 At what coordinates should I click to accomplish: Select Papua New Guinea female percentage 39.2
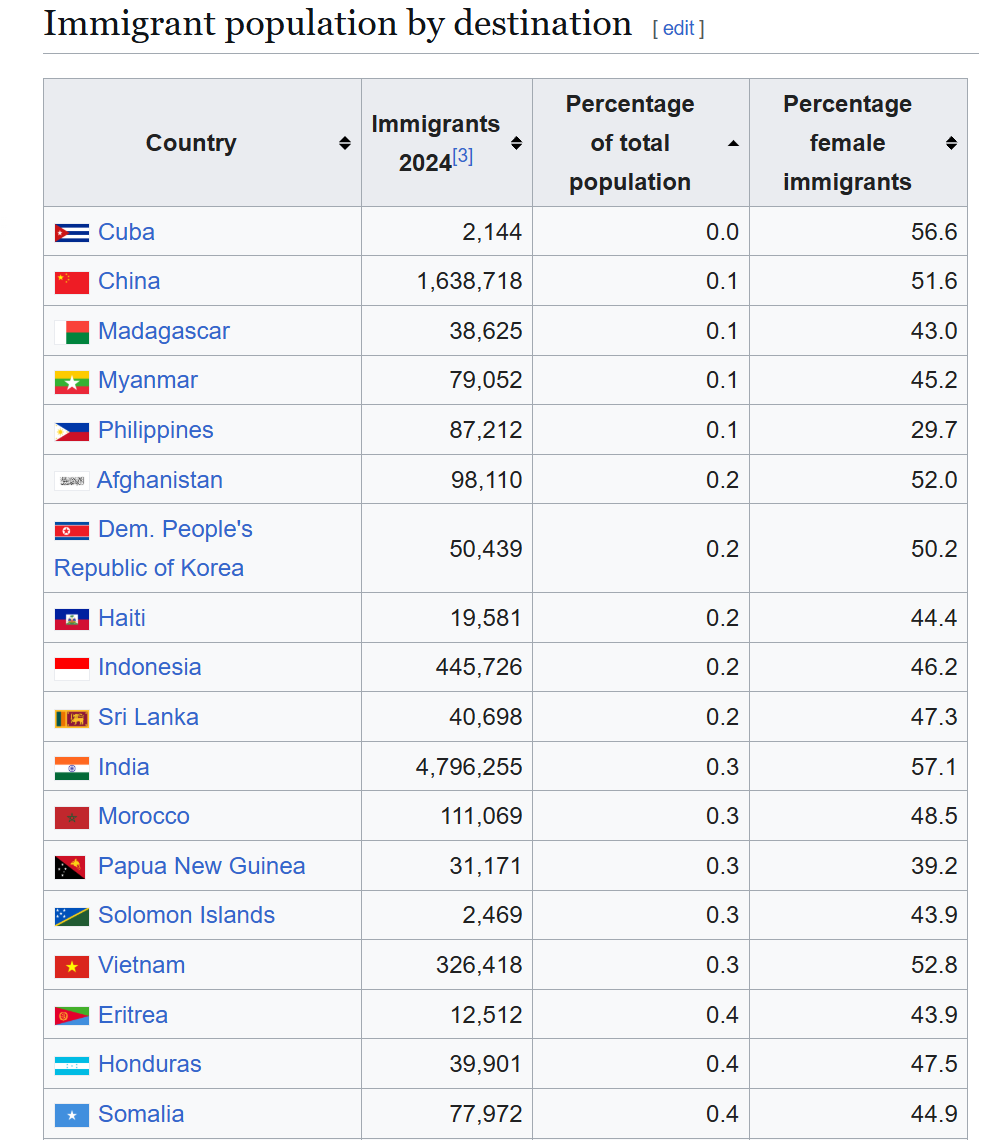(933, 866)
